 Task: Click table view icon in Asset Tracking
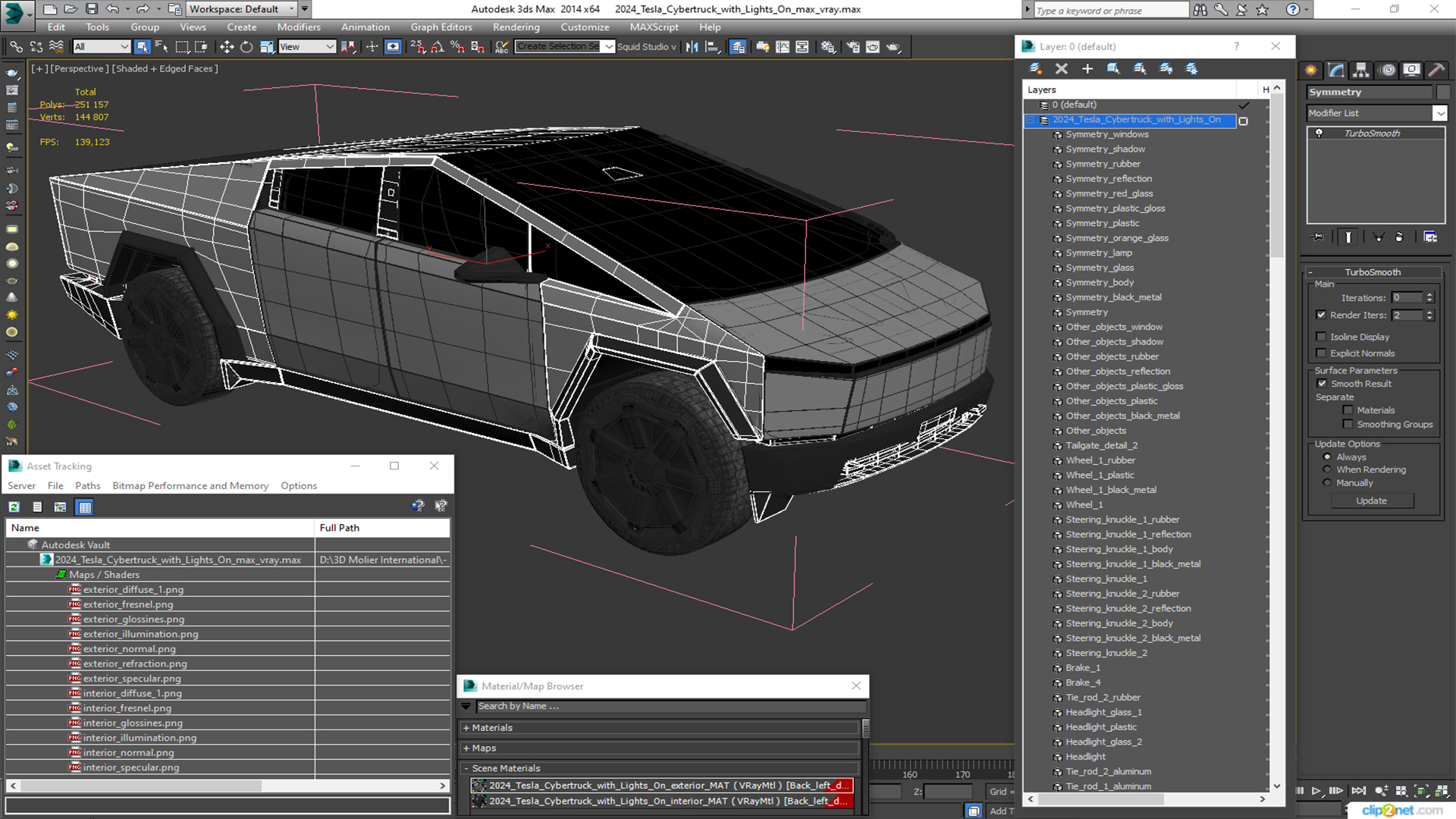click(85, 507)
